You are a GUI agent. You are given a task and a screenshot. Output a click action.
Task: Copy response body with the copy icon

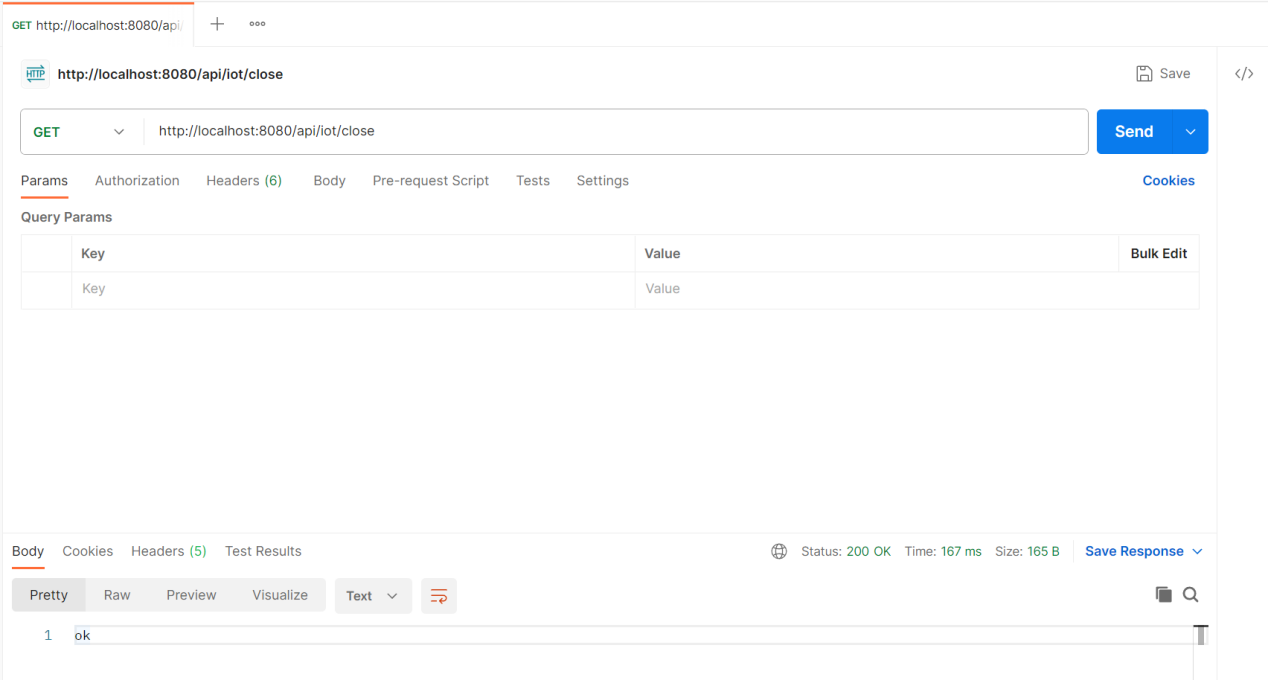1163,595
